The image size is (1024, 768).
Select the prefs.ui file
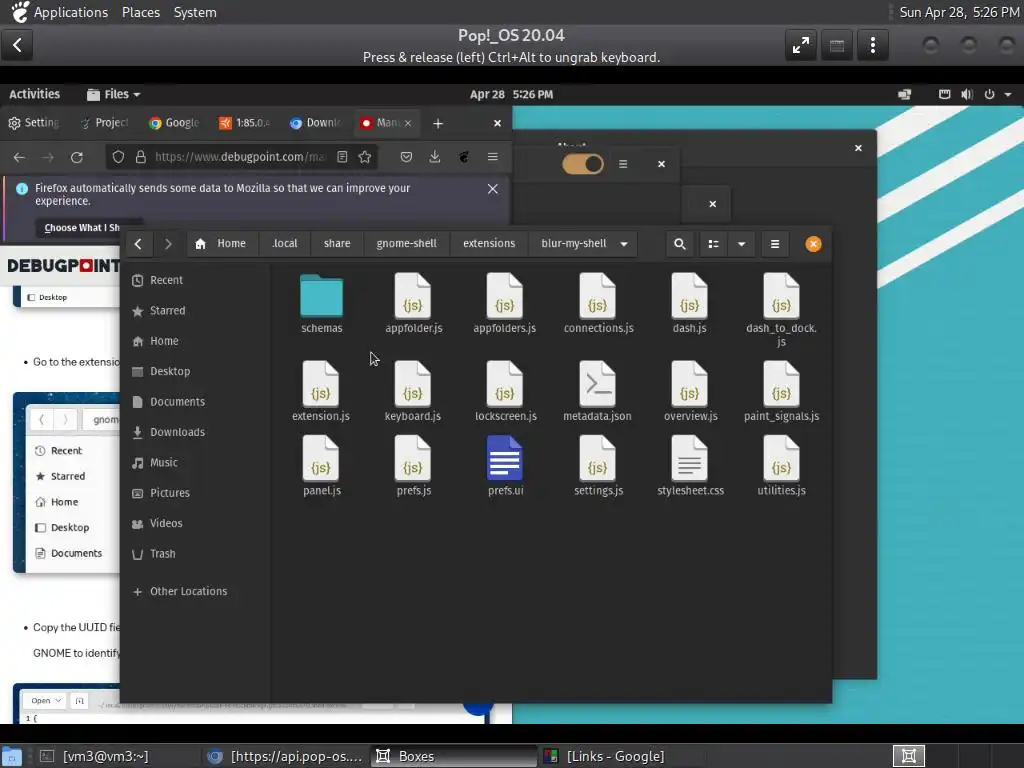coord(505,466)
